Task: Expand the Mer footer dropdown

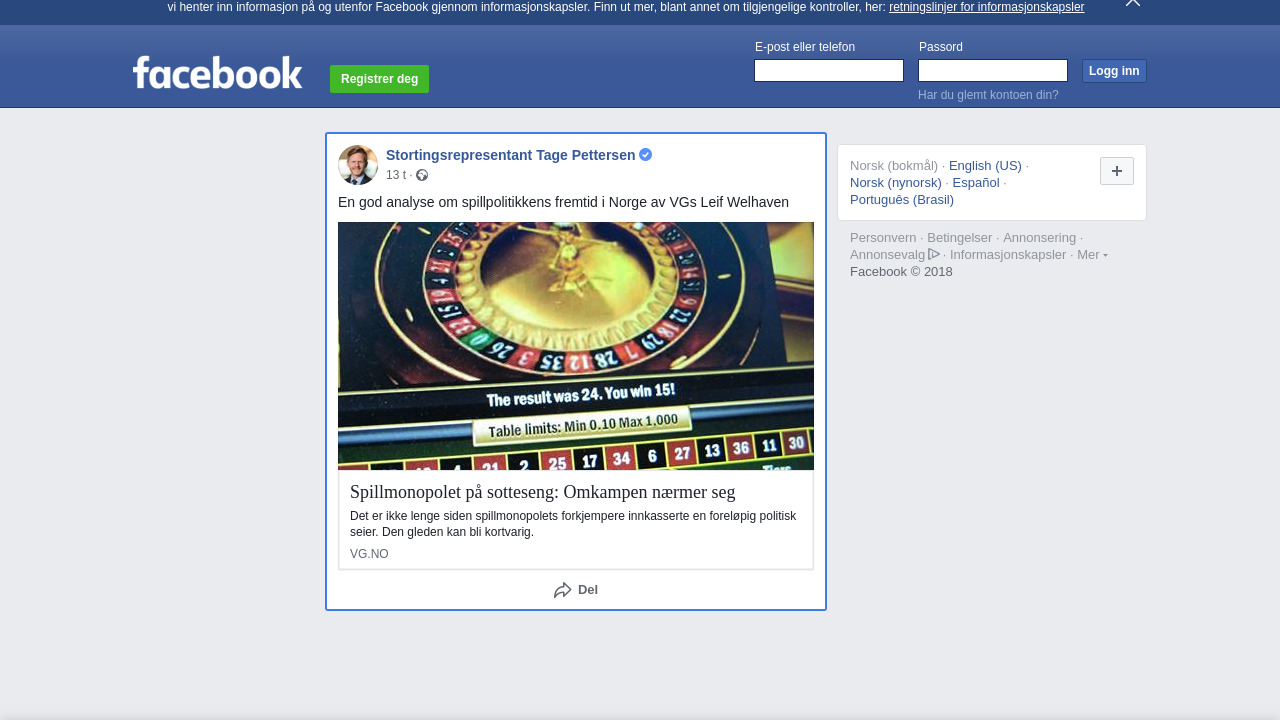Action: click(1092, 255)
